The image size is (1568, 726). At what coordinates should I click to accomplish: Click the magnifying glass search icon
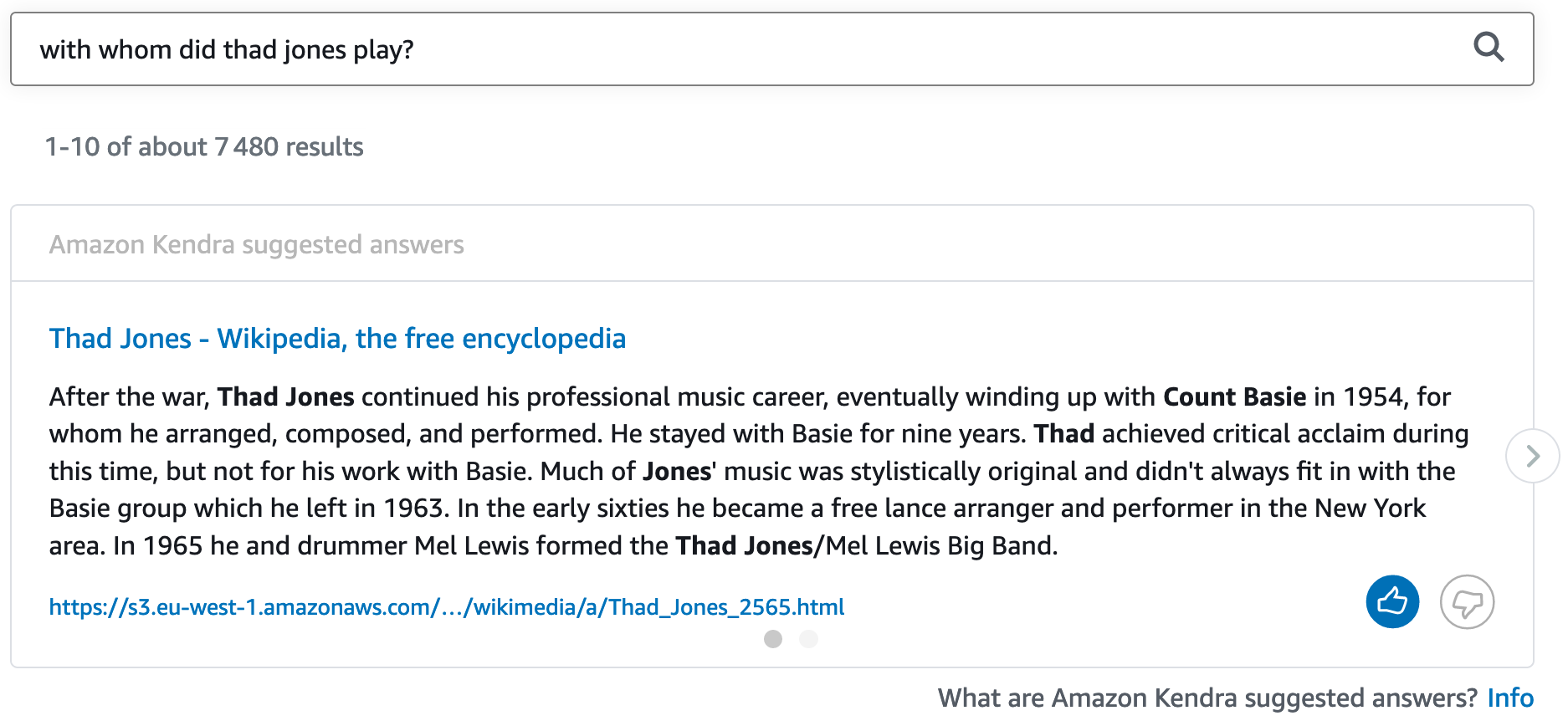coord(1489,48)
